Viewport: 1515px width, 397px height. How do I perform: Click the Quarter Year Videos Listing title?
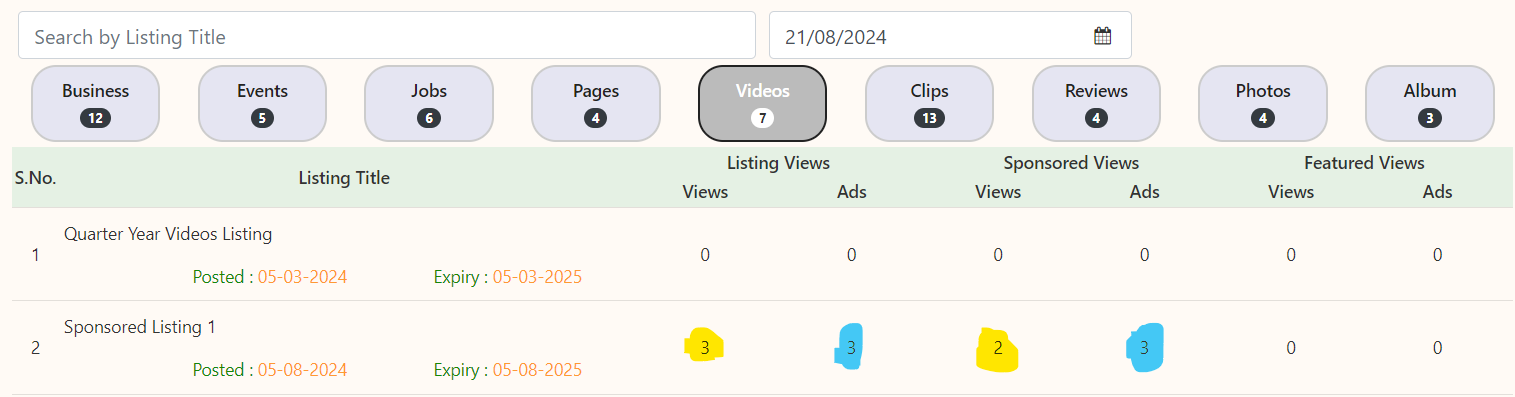168,234
